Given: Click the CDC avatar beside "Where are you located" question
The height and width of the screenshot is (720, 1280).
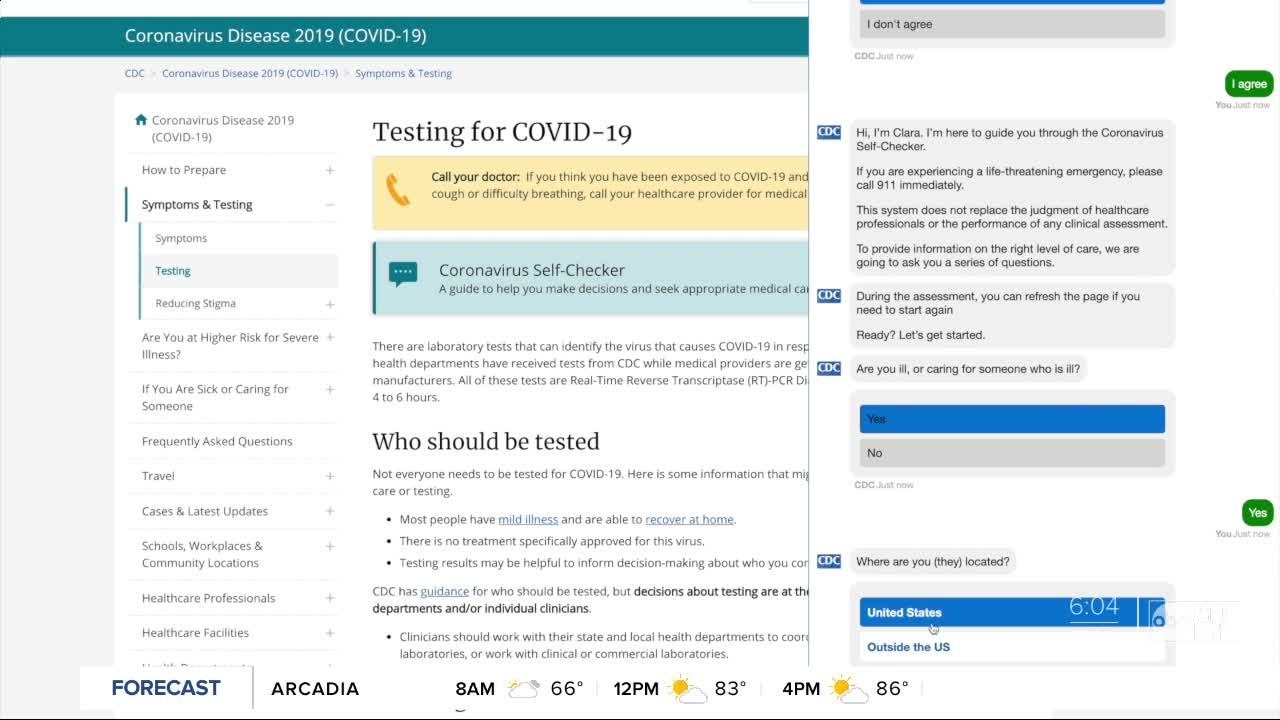Looking at the screenshot, I should tap(829, 561).
